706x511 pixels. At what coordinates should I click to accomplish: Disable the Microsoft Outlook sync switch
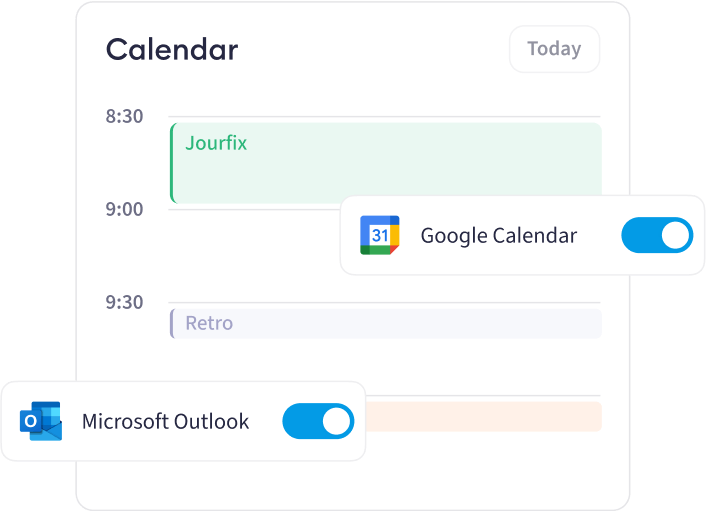[x=318, y=421]
